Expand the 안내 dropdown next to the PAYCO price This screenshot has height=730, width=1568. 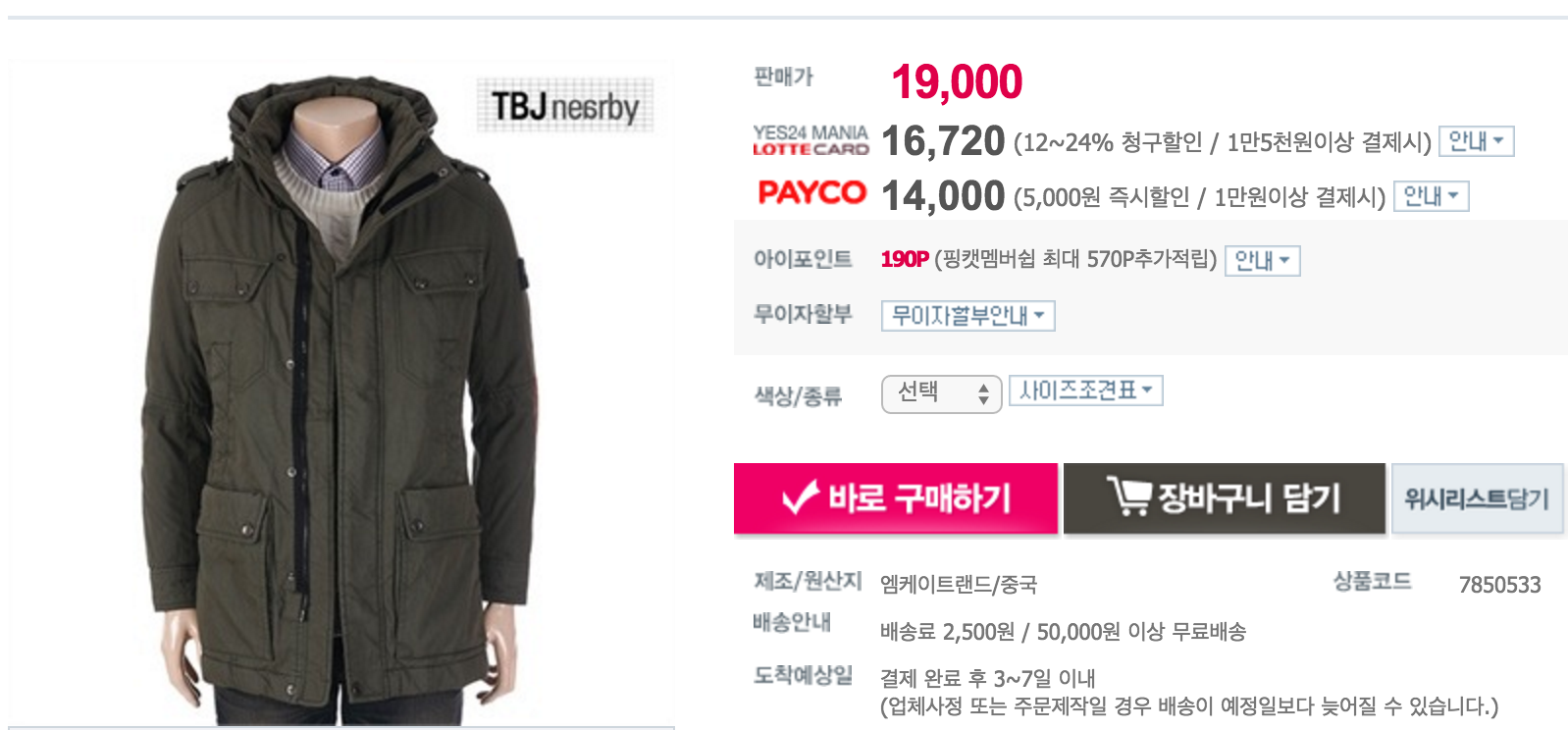tap(1431, 196)
